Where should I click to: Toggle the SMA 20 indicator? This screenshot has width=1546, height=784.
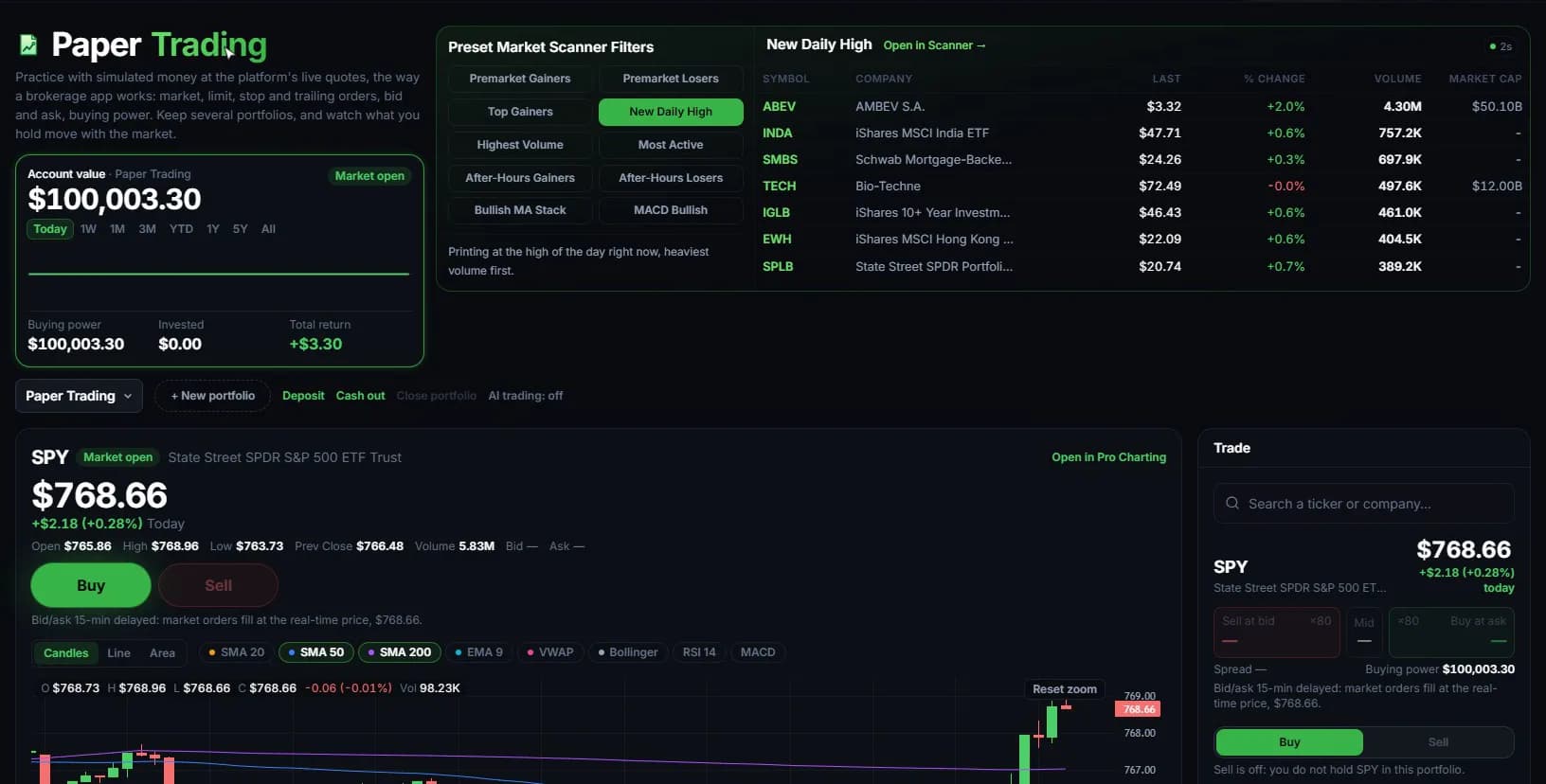pyautogui.click(x=237, y=652)
